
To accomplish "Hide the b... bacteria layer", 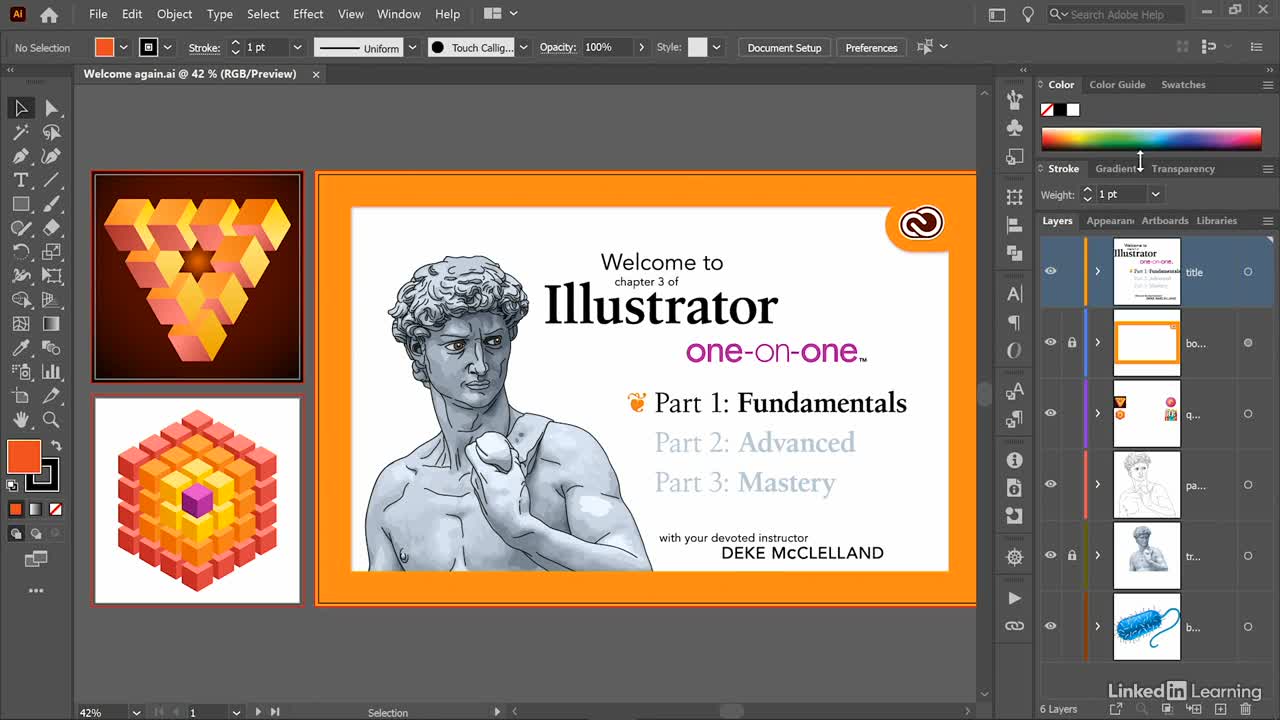I will 1050,626.
